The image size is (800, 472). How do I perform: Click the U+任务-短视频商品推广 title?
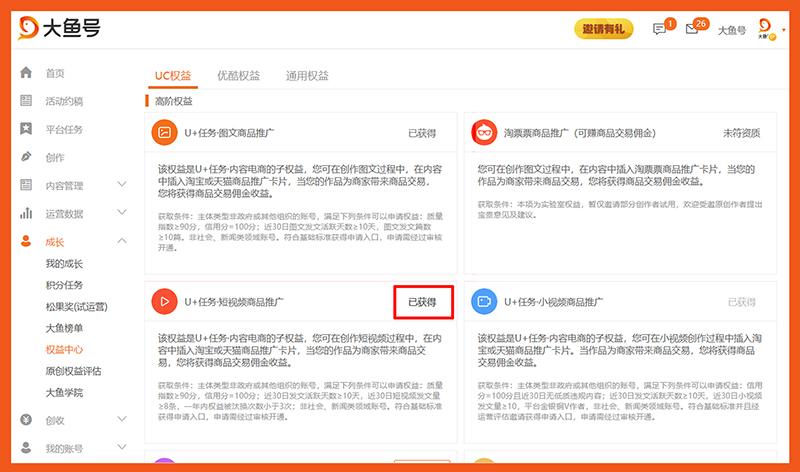234,302
